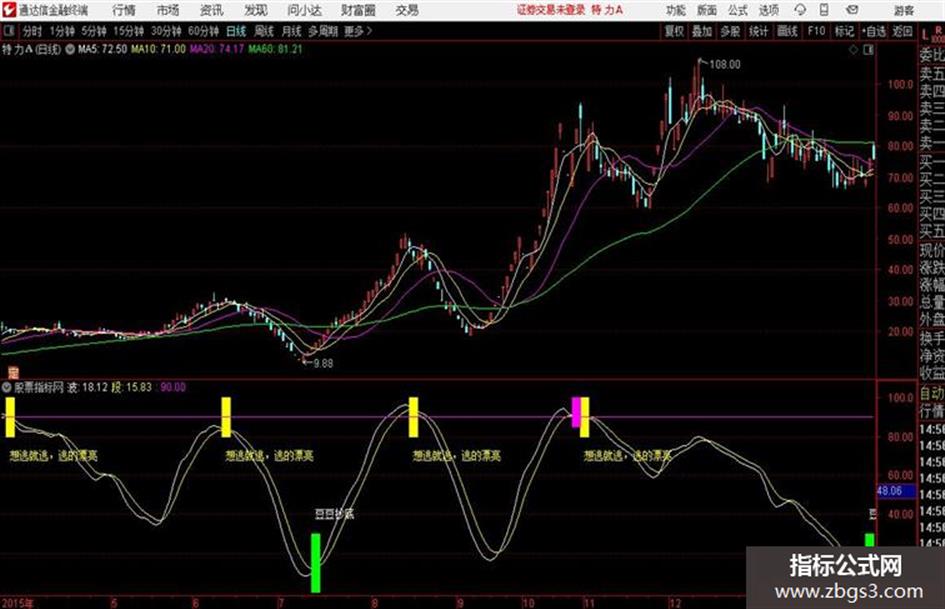This screenshot has height=609, width=945.
Task: Click the 2015年 date axis label
Action: [18, 603]
